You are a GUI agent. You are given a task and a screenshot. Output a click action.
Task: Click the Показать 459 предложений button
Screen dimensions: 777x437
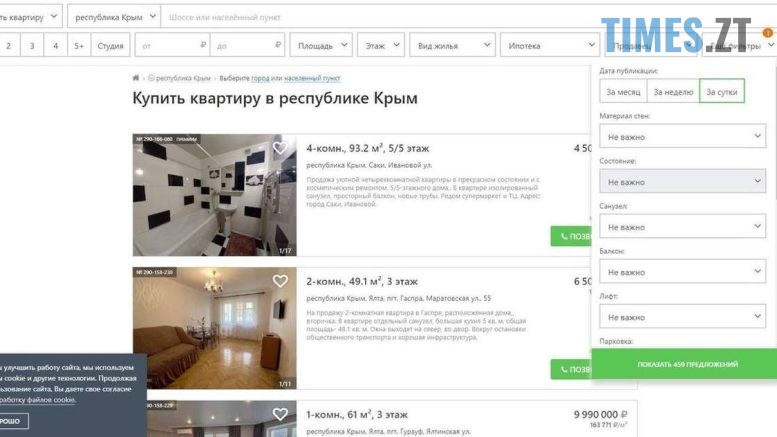pos(687,364)
